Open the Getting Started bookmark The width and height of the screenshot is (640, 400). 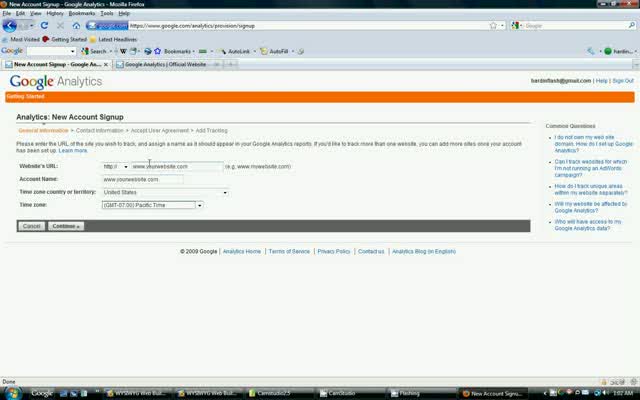pos(64,39)
